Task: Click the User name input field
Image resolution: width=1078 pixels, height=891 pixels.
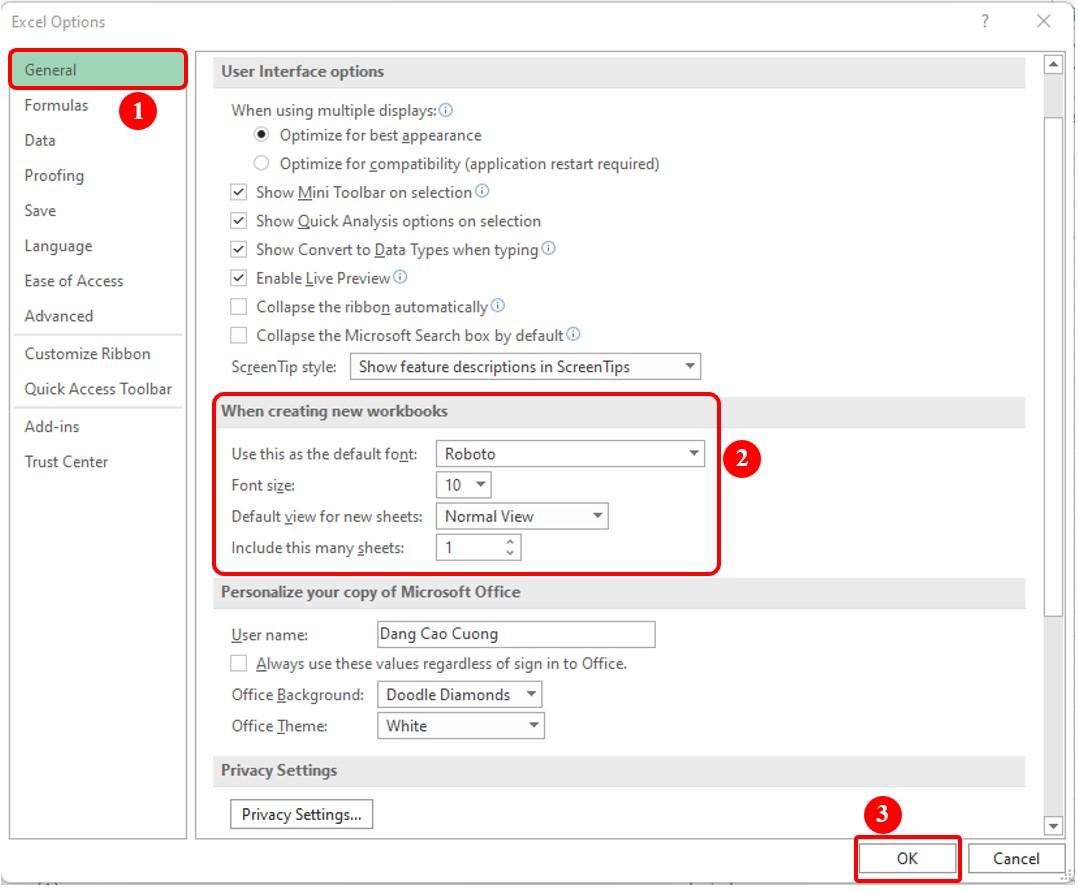Action: [516, 634]
